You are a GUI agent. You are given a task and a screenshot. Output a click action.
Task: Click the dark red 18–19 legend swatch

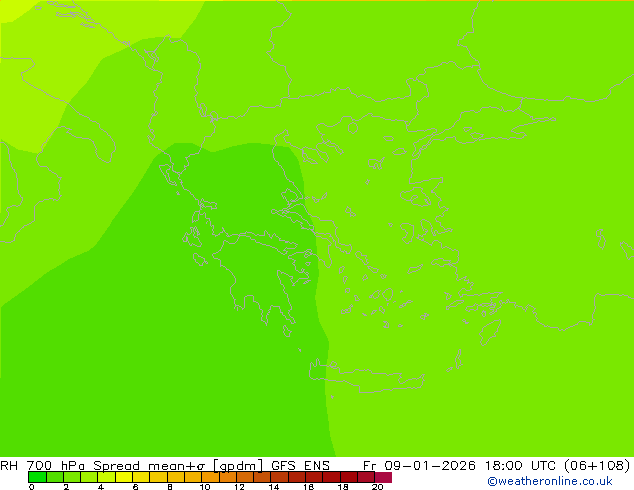349,477
